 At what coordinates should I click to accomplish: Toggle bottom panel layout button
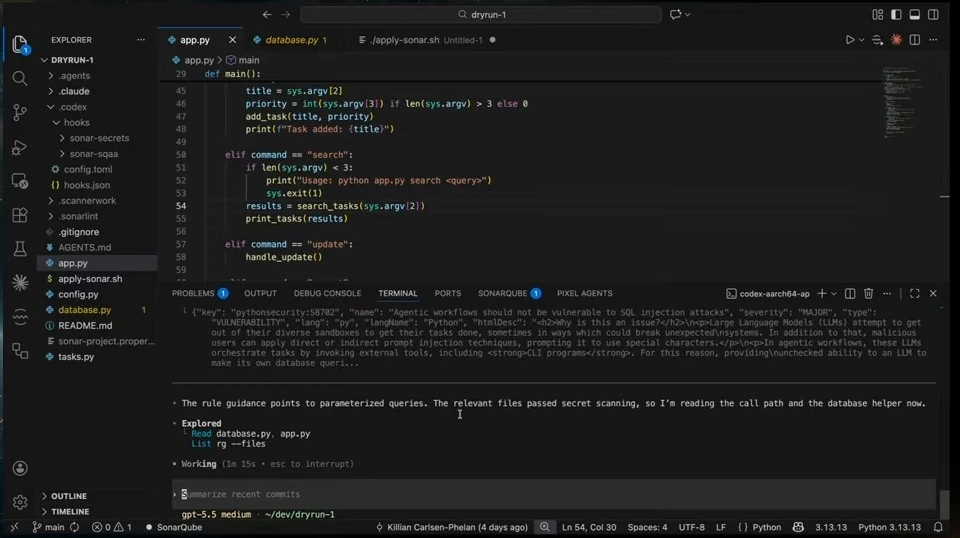click(915, 15)
